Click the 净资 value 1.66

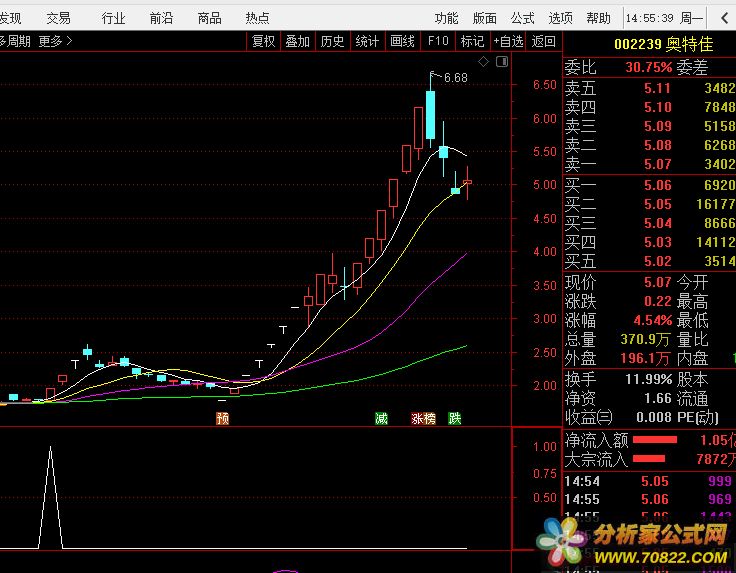[658, 398]
